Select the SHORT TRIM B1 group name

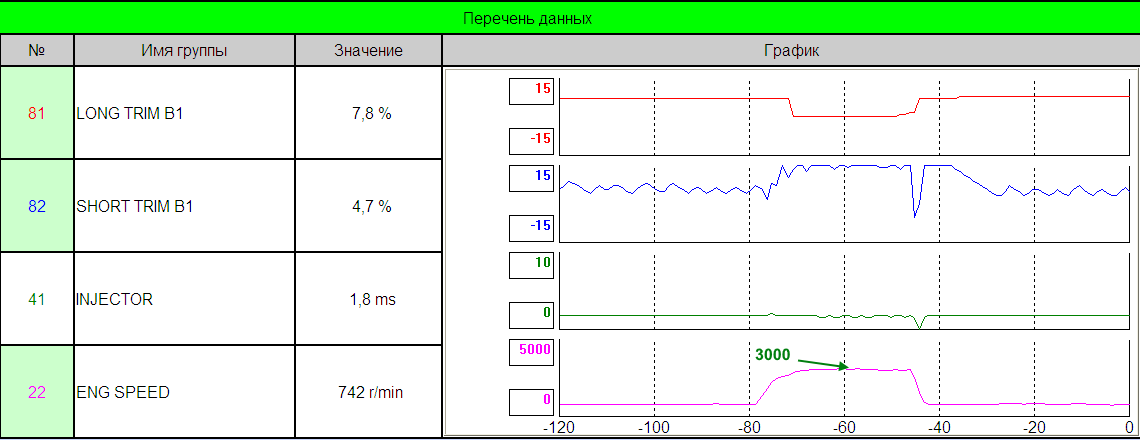135,206
